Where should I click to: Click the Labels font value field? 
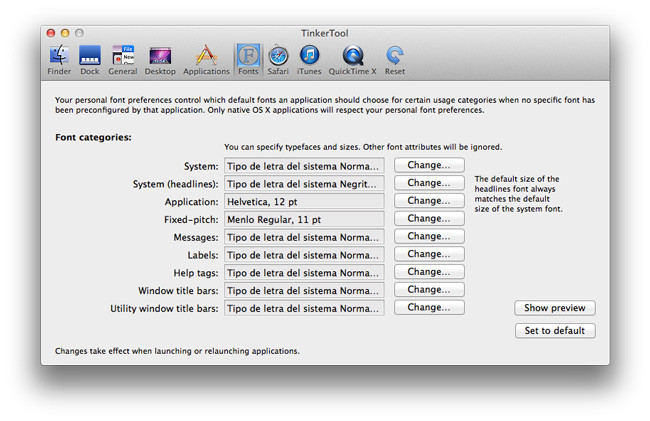(304, 255)
